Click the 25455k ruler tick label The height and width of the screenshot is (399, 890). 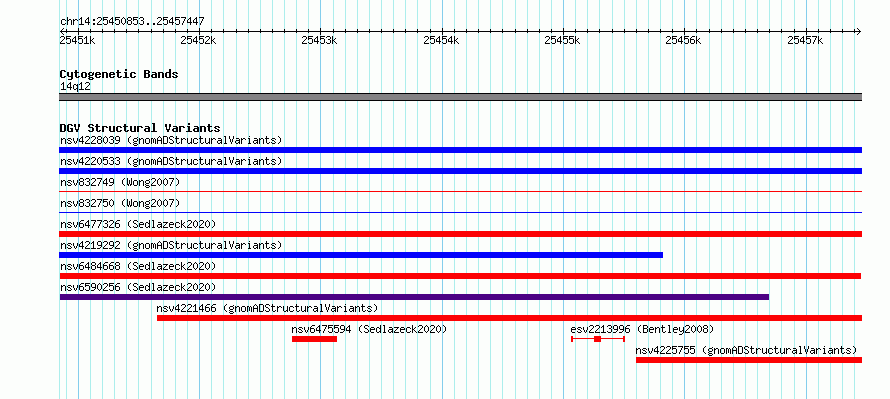562,40
